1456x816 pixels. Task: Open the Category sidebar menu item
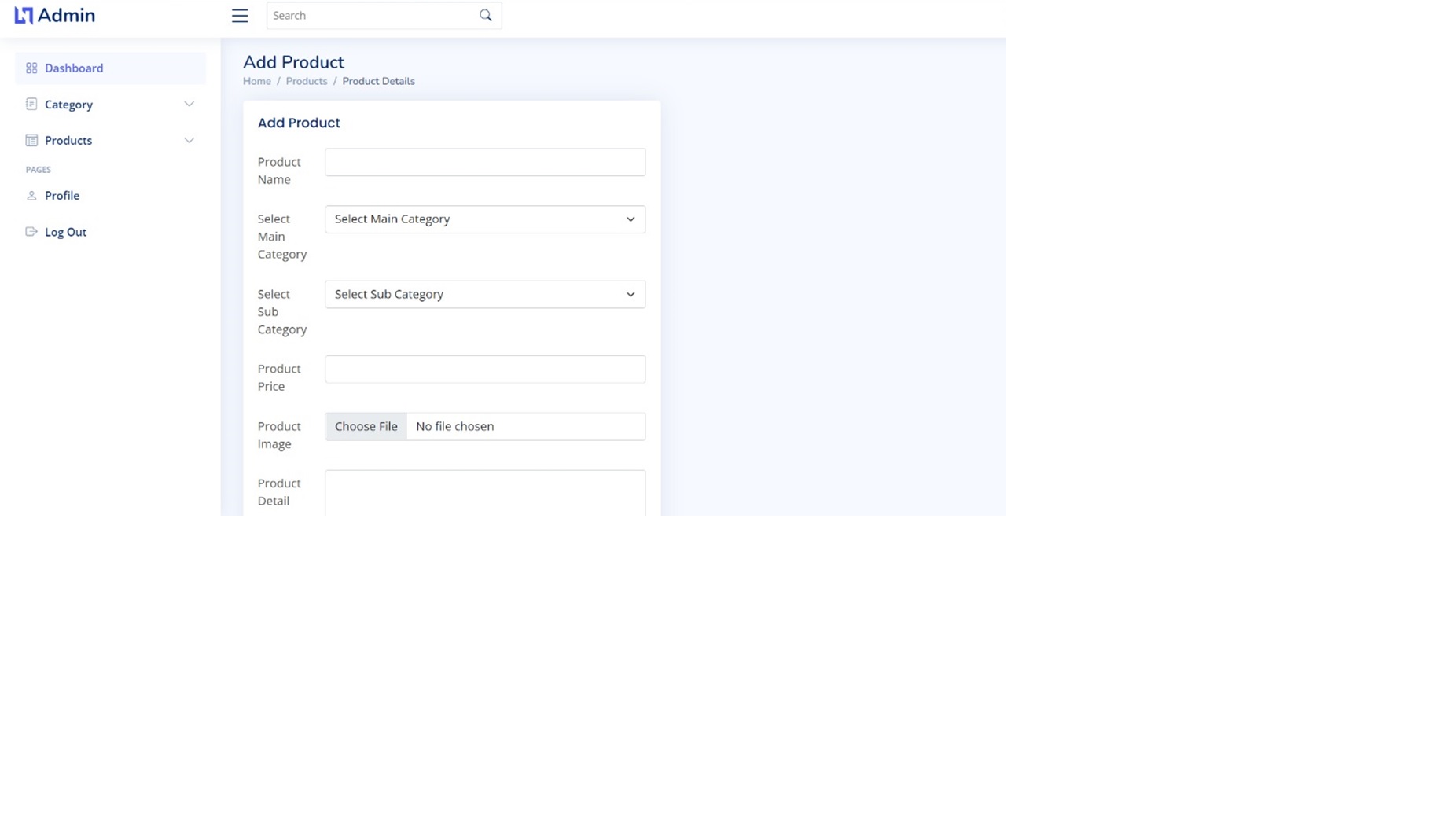110,105
